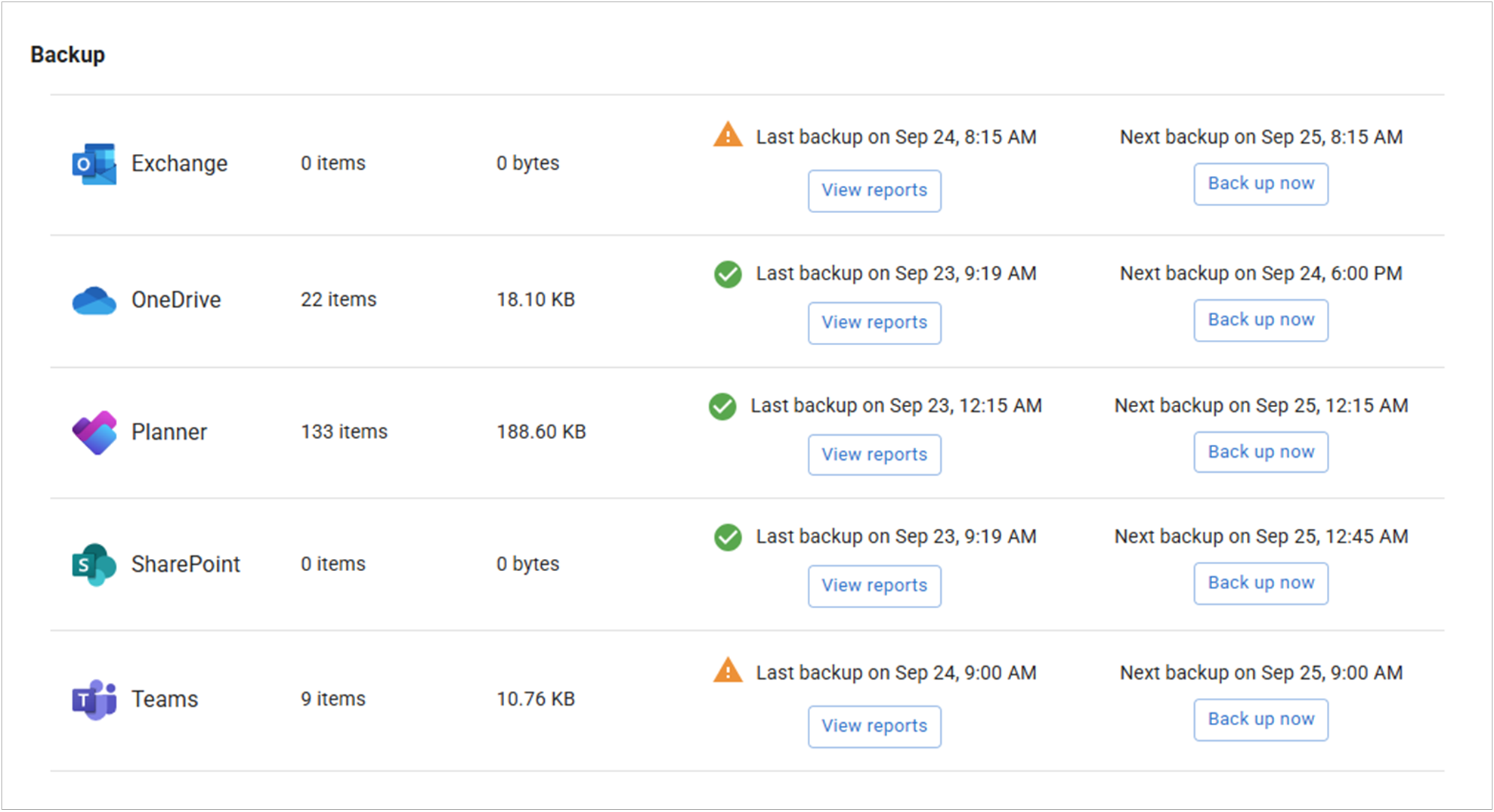The image size is (1494, 812).
Task: Click the OneDrive cloud icon
Action: pyautogui.click(x=94, y=301)
